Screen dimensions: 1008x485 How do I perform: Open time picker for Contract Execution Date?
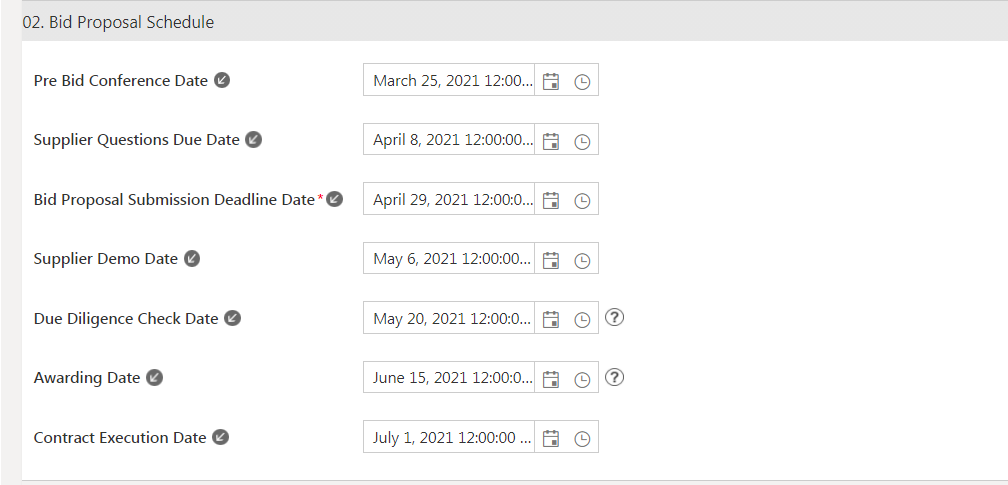[x=582, y=438]
